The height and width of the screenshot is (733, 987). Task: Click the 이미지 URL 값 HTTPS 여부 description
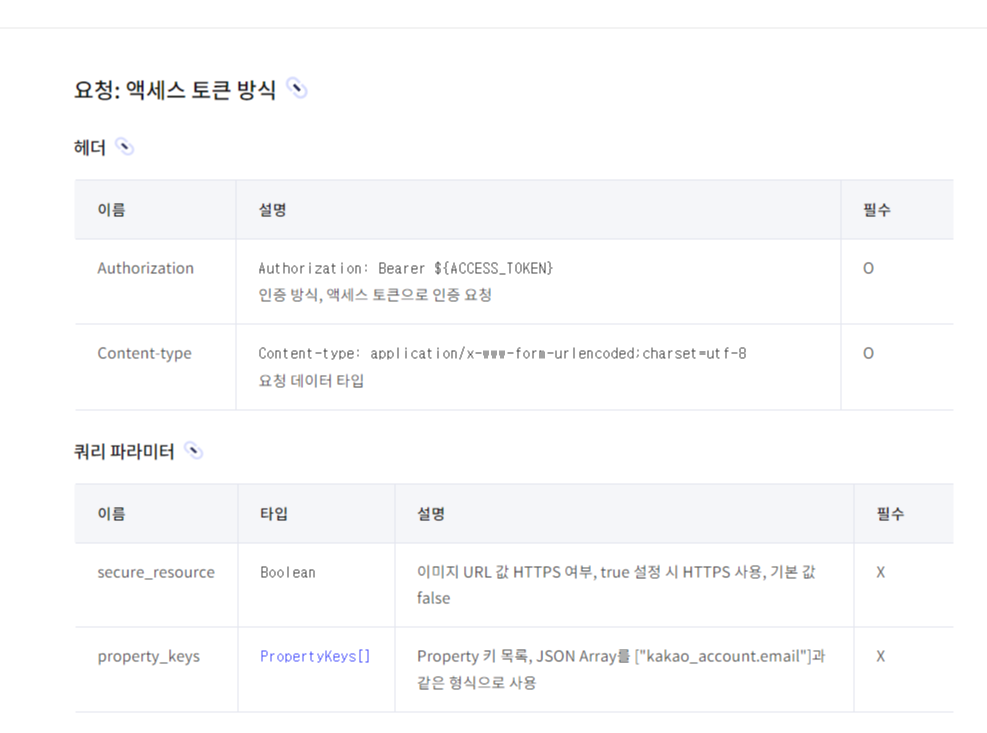(616, 584)
